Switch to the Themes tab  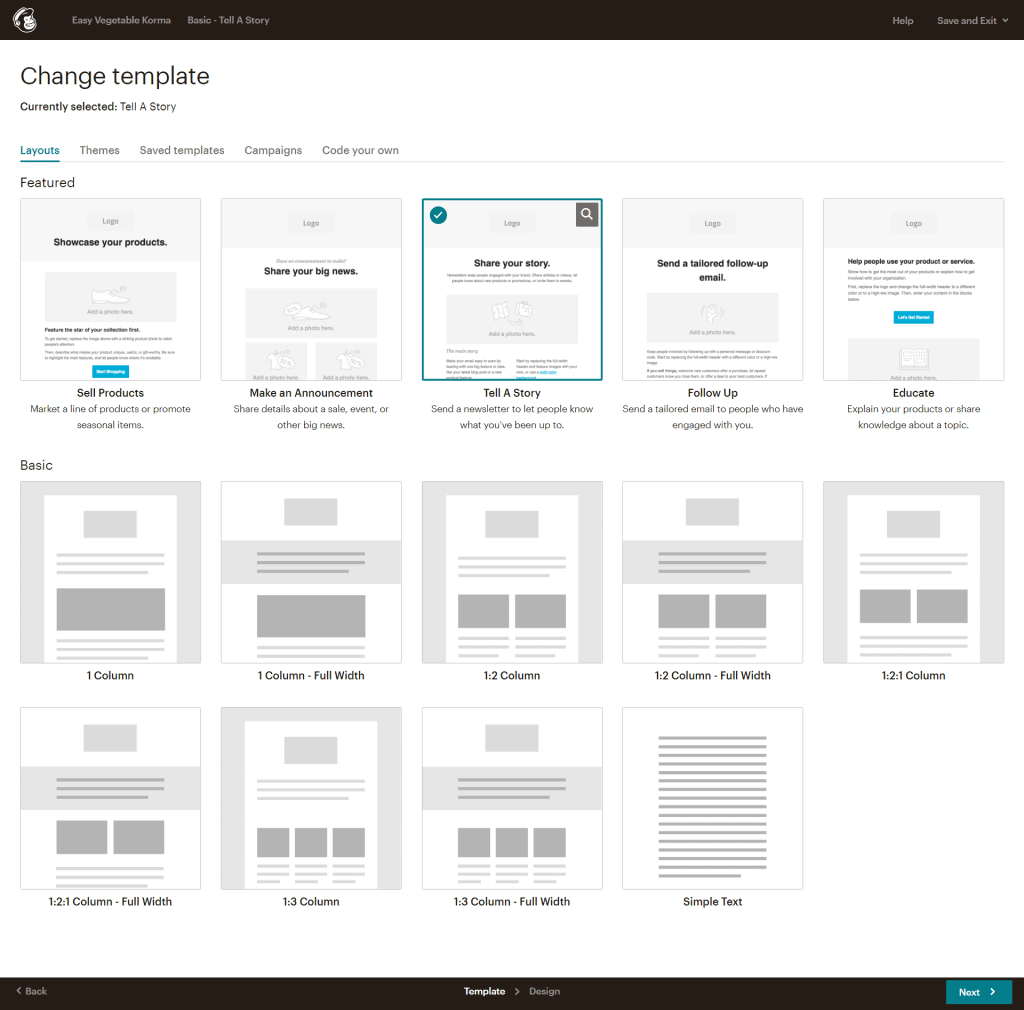(99, 150)
